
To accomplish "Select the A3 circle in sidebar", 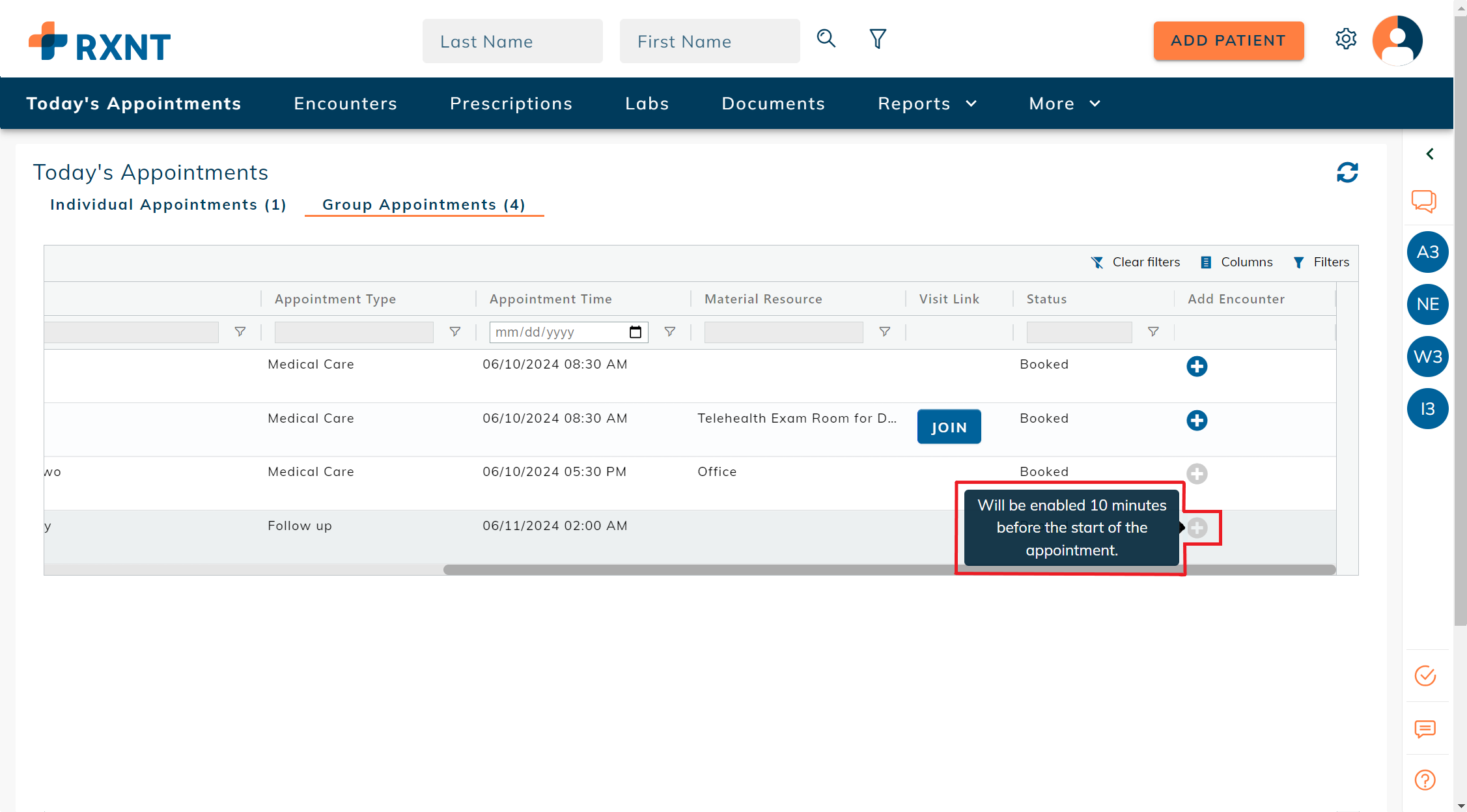I will pyautogui.click(x=1427, y=252).
